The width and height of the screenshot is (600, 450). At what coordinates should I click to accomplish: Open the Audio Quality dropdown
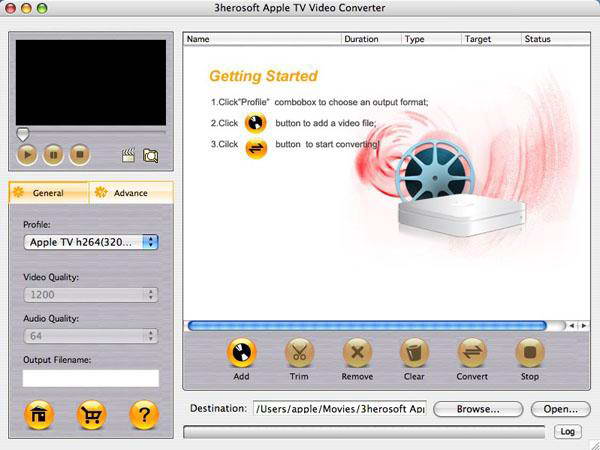point(91,336)
